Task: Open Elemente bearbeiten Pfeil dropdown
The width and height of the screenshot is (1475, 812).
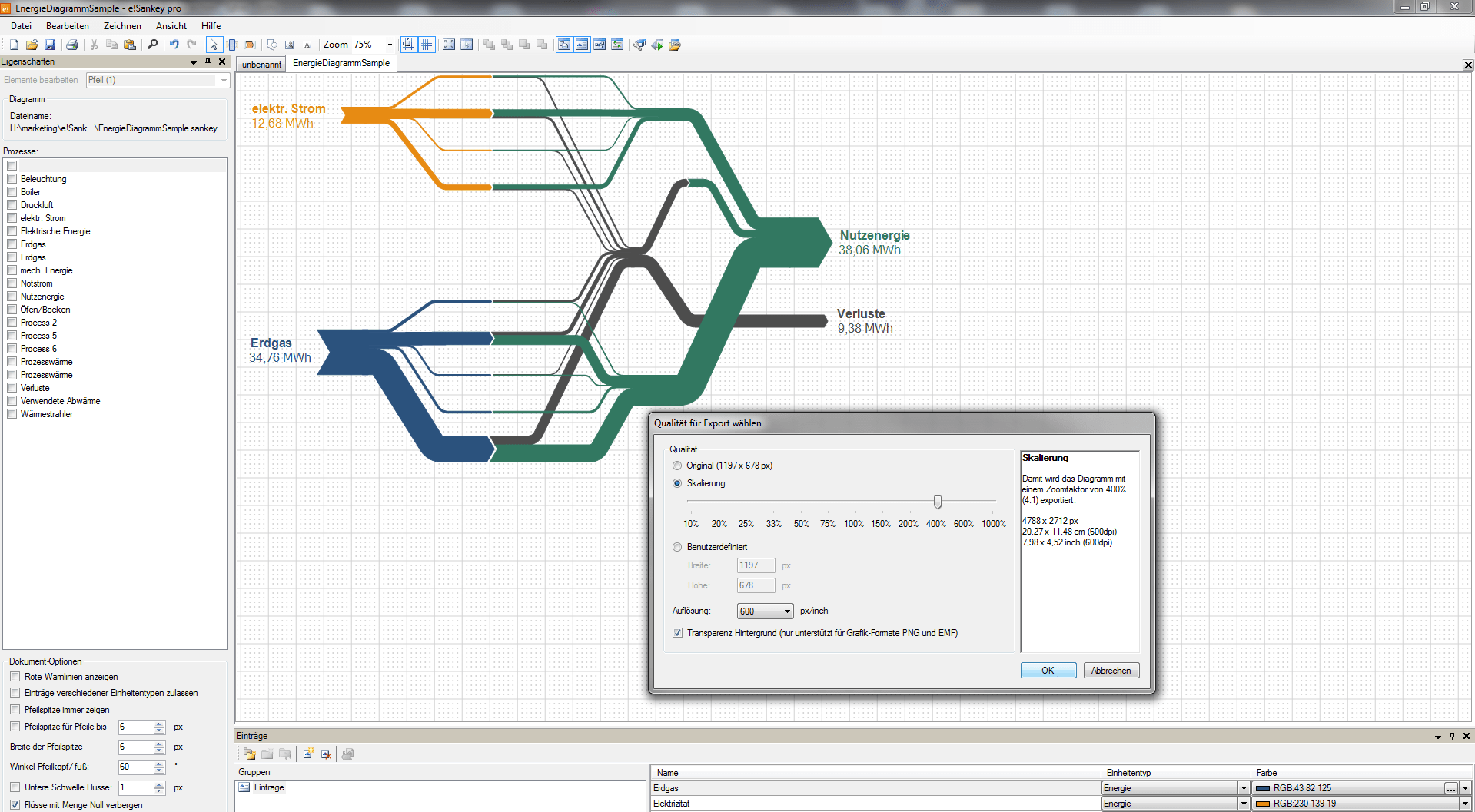Action: [x=224, y=80]
